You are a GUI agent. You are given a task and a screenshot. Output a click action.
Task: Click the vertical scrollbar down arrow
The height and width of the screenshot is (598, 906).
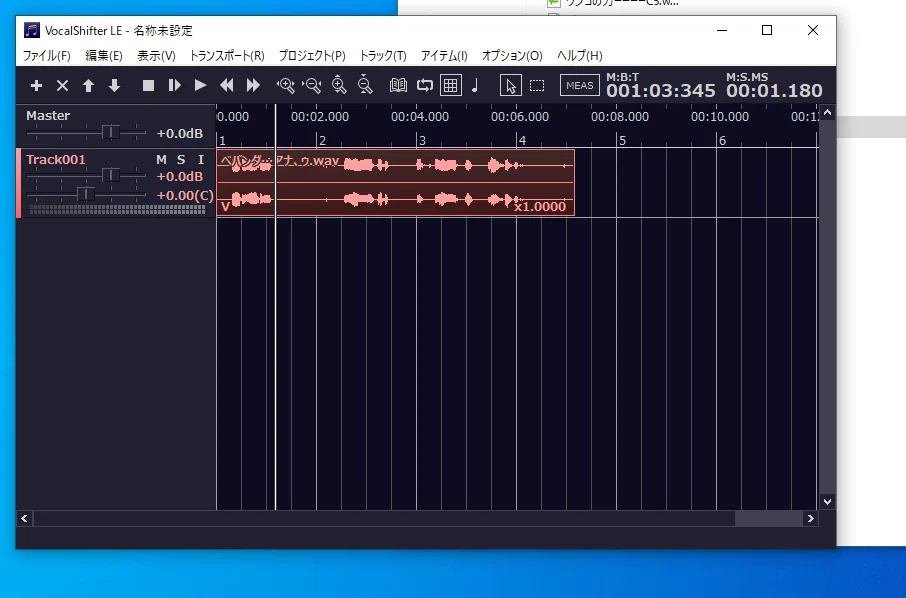(827, 502)
